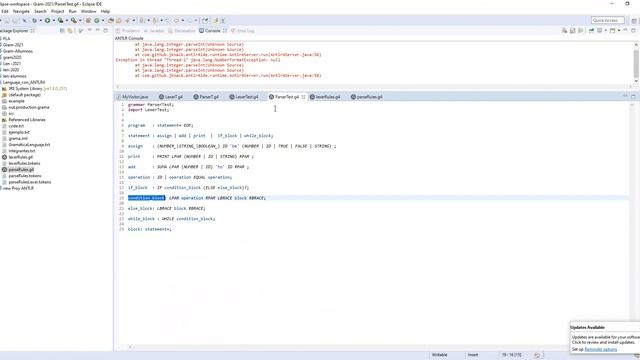Open the Navigate menu
This screenshot has width=640, height=360.
pyautogui.click(x=21, y=11)
